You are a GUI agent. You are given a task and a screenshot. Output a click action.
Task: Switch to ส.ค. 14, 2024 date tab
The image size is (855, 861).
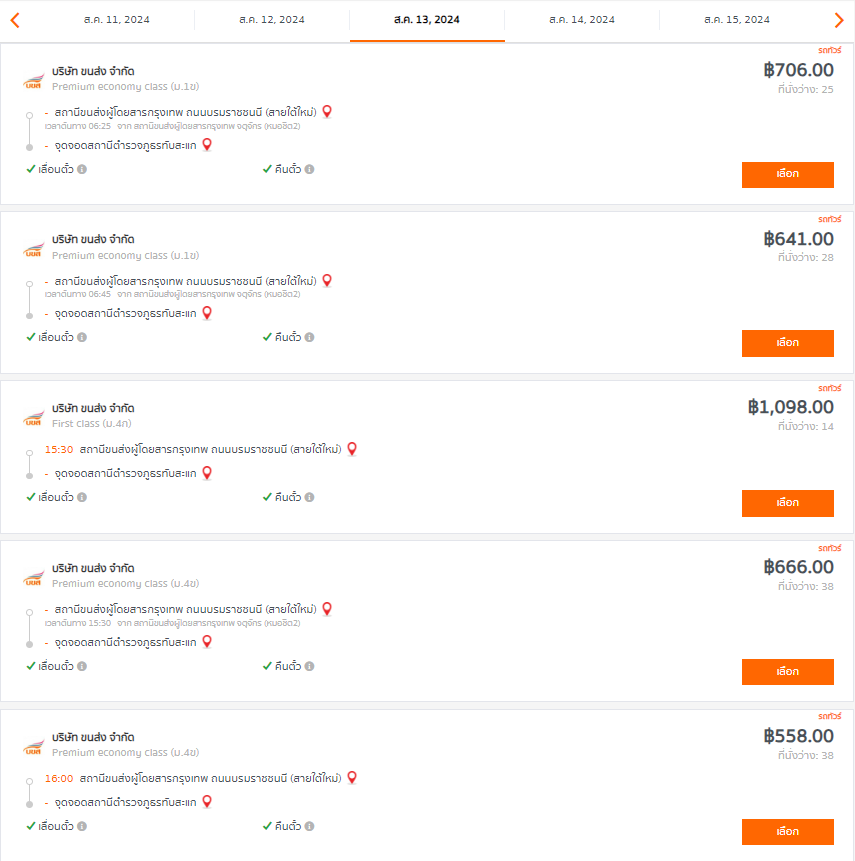coord(582,20)
